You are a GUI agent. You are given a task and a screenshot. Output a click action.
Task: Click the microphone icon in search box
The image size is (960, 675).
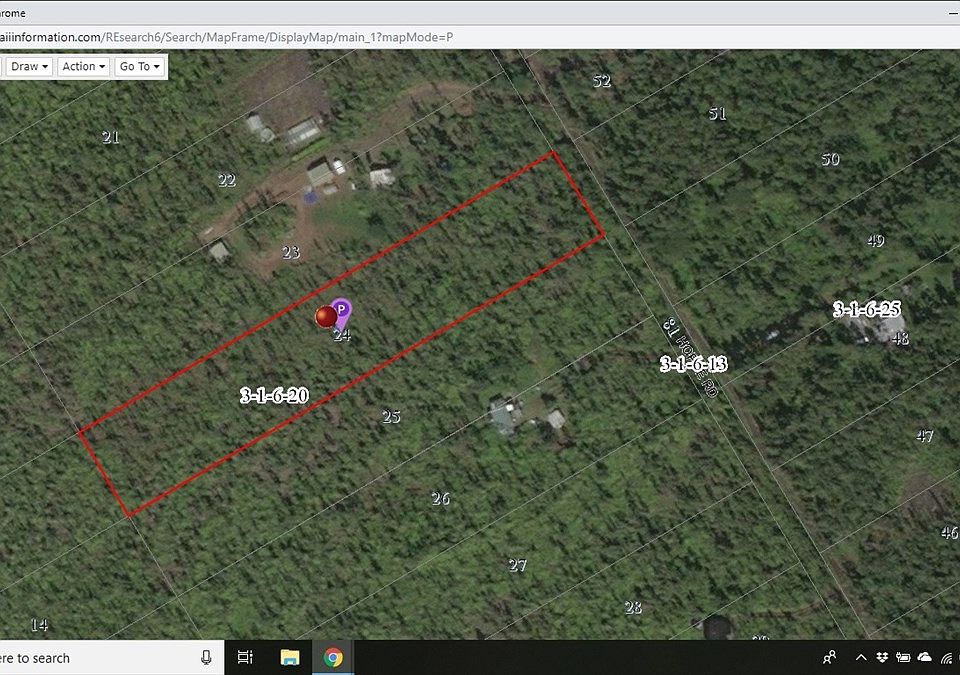point(206,658)
